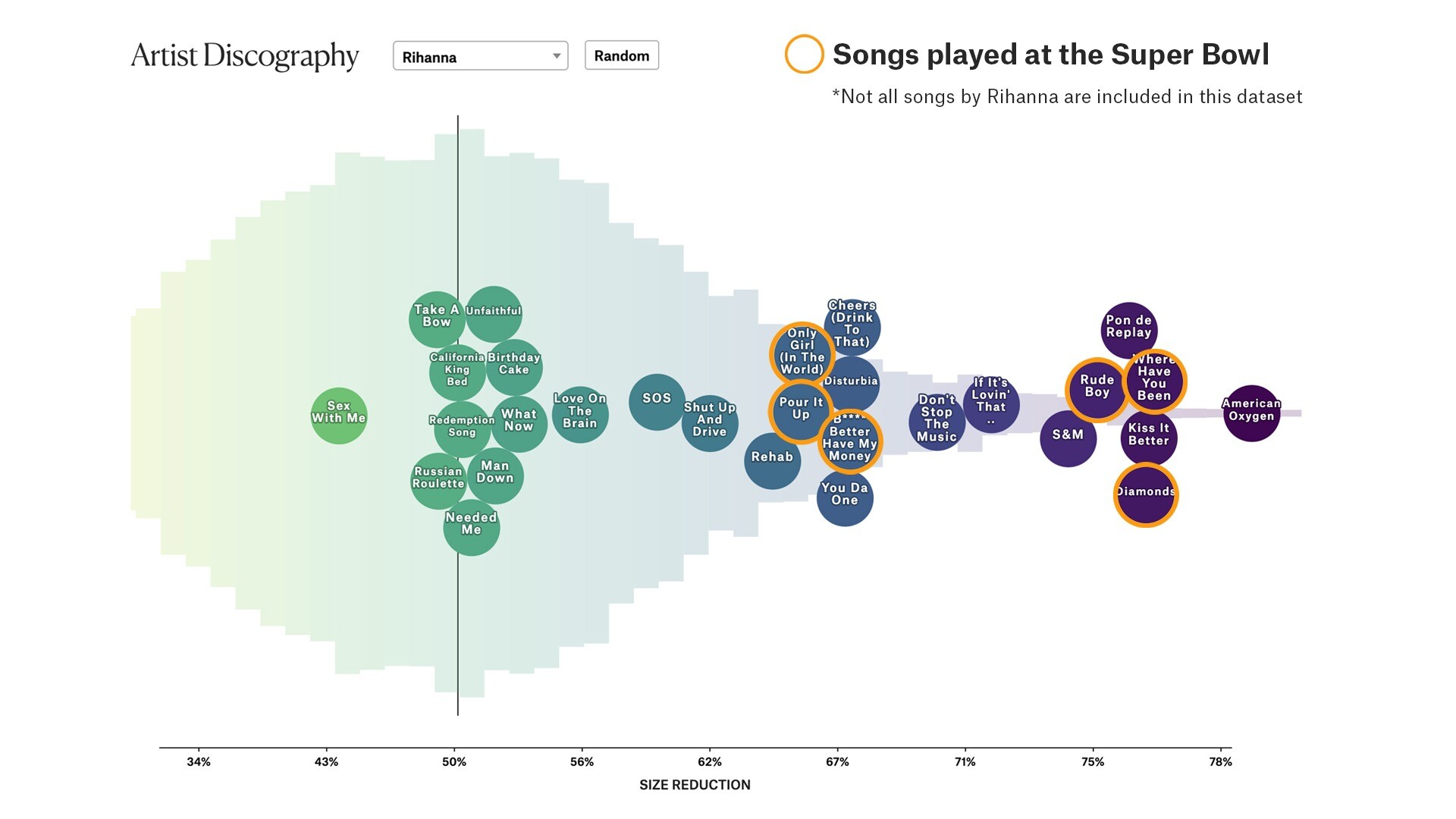Click the You Da One bubble
The width and height of the screenshot is (1456, 819).
[844, 497]
